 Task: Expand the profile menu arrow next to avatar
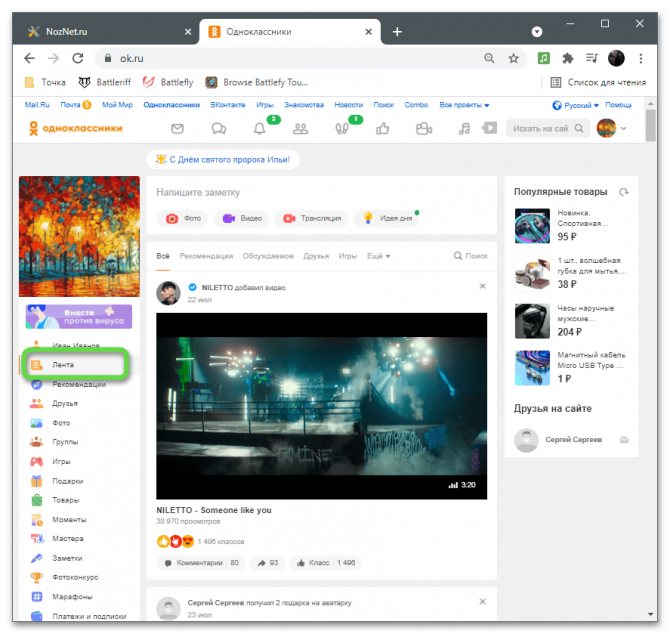point(624,128)
